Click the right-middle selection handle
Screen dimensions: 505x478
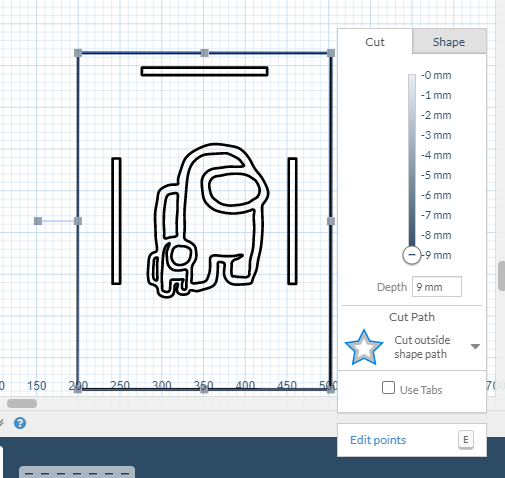coord(331,221)
